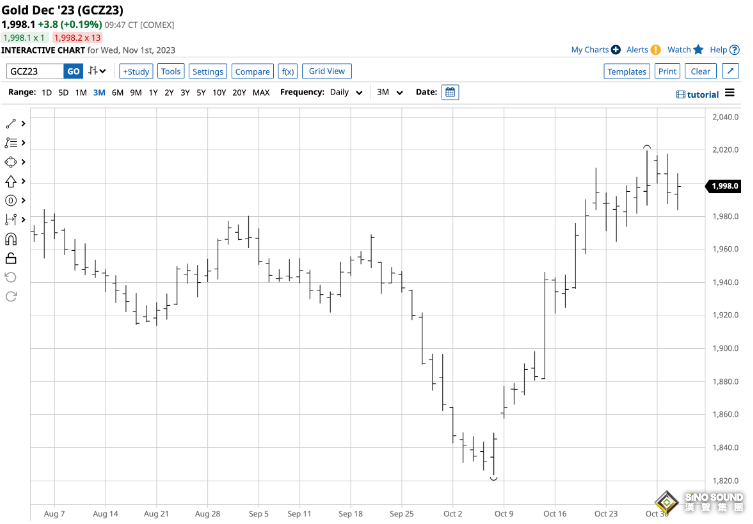Select the line drawing tool
The width and height of the screenshot is (753, 524).
pos(11,124)
